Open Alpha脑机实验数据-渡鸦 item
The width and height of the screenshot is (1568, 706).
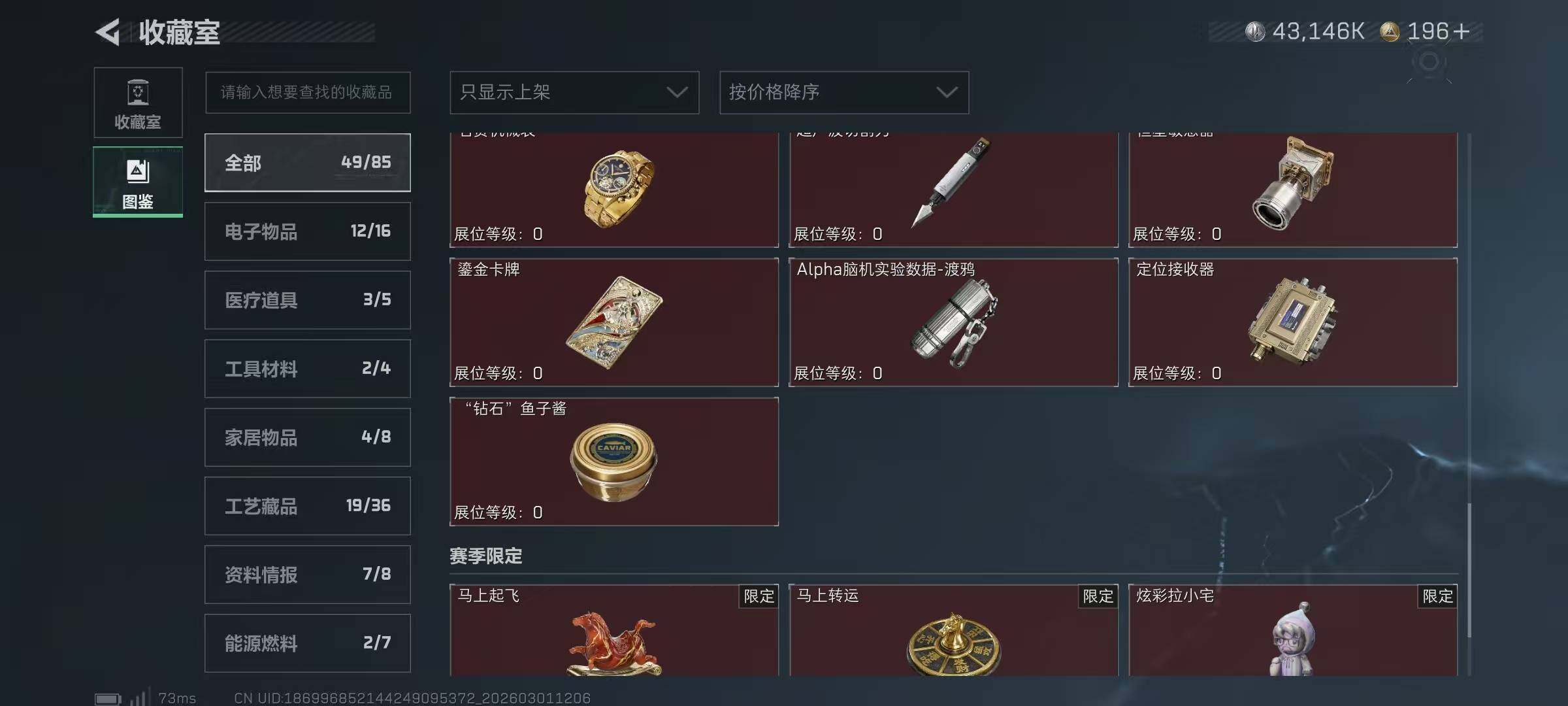953,322
